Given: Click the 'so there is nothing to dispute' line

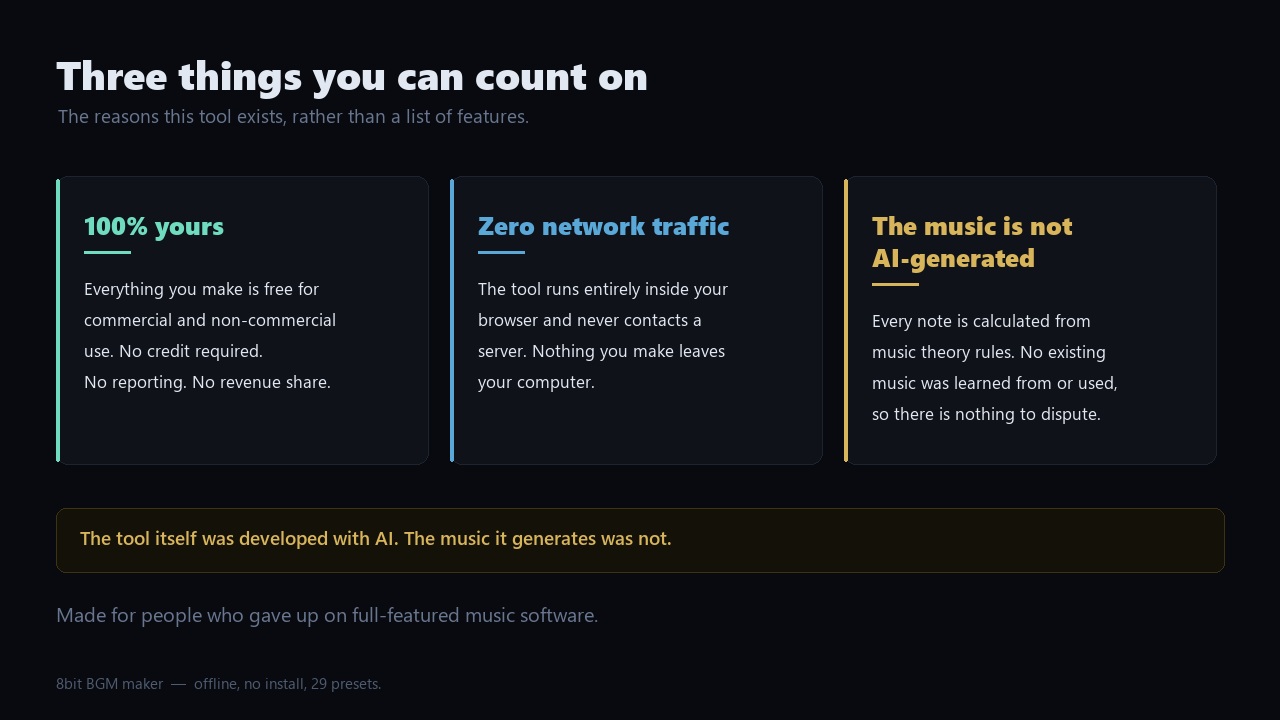Looking at the screenshot, I should [x=986, y=414].
